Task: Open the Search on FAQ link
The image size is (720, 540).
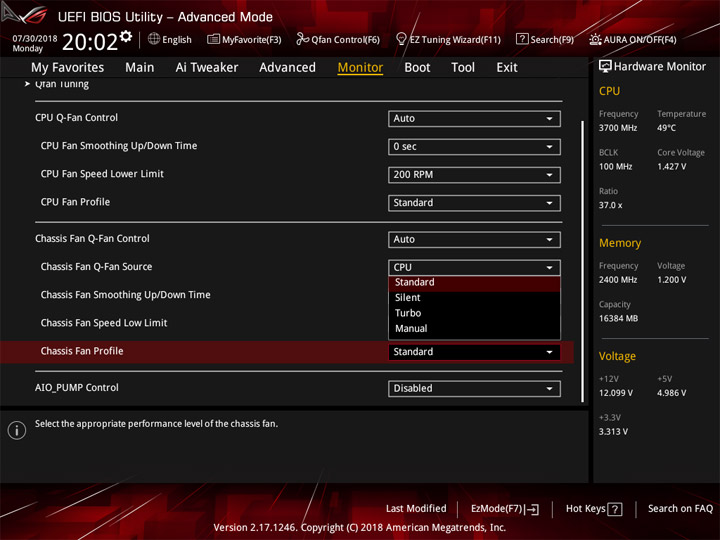Action: pos(681,509)
